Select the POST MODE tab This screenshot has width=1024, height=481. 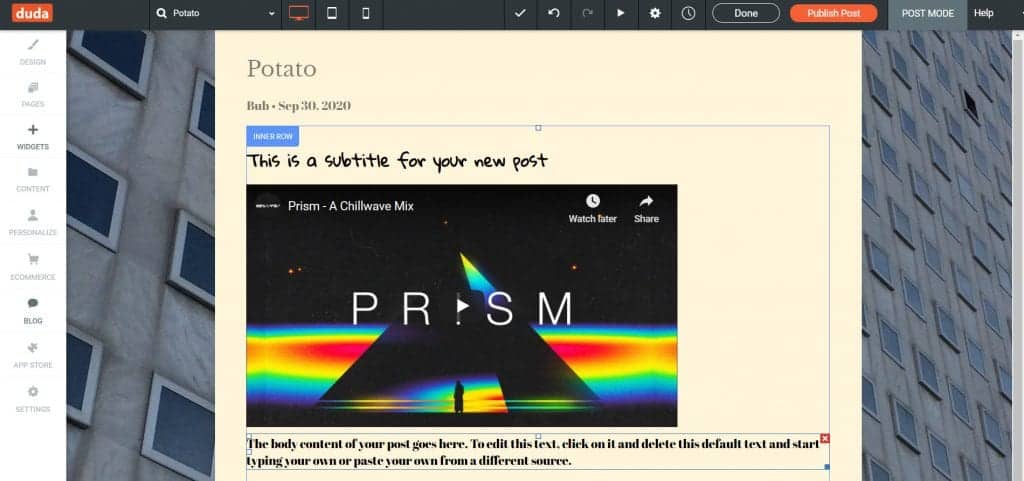pos(927,13)
